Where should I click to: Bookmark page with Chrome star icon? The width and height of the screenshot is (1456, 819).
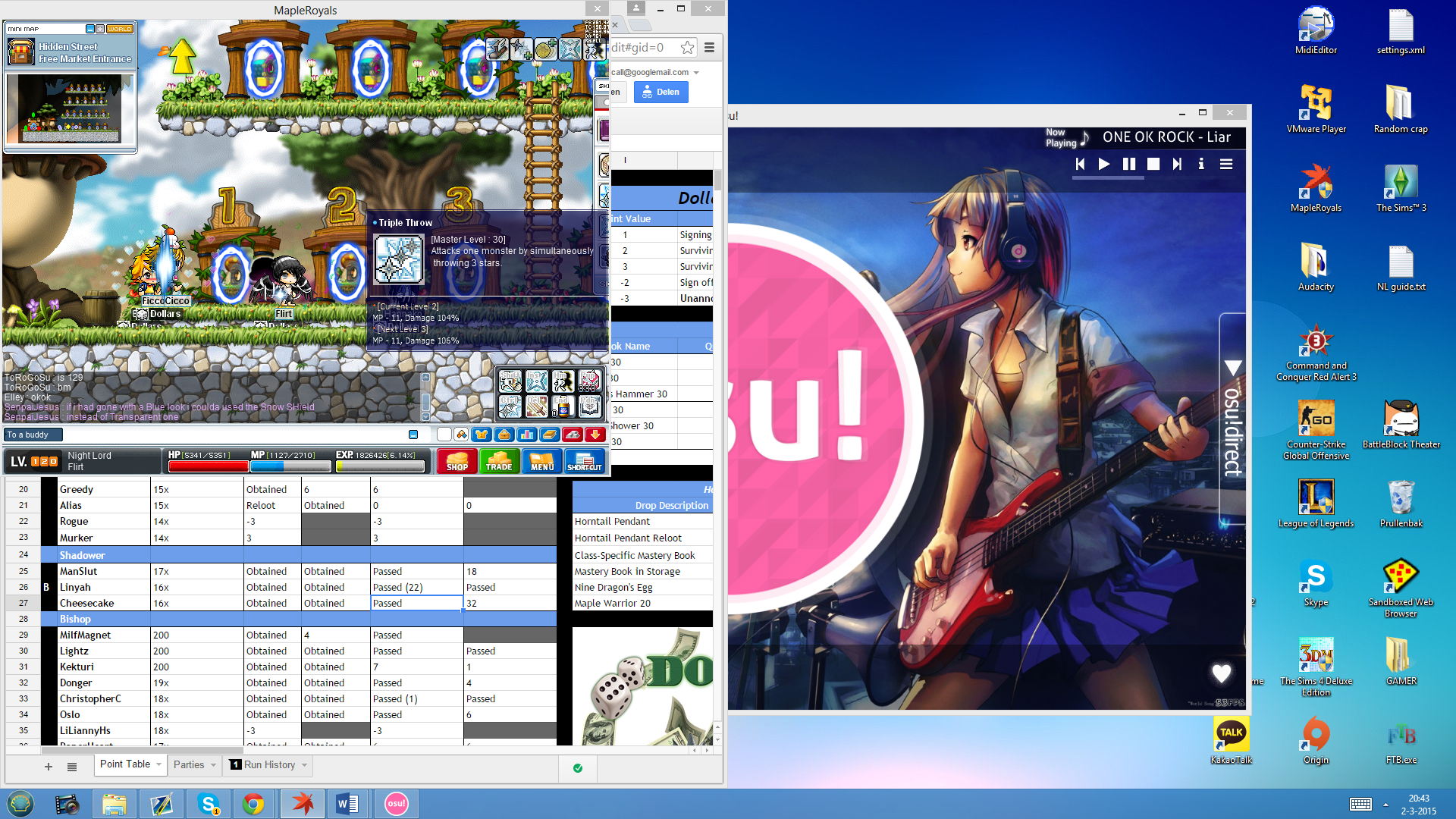click(x=687, y=48)
